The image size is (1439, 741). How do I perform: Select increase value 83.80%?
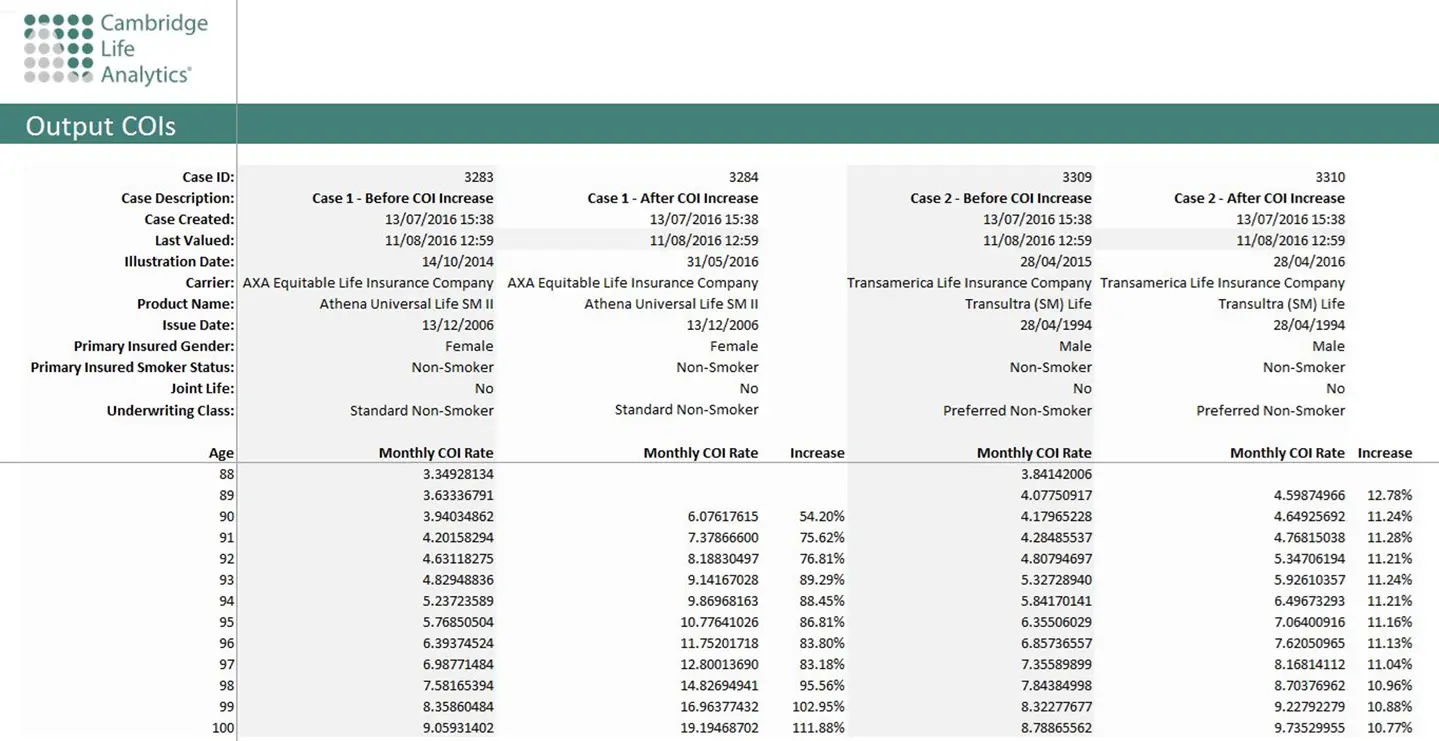822,643
